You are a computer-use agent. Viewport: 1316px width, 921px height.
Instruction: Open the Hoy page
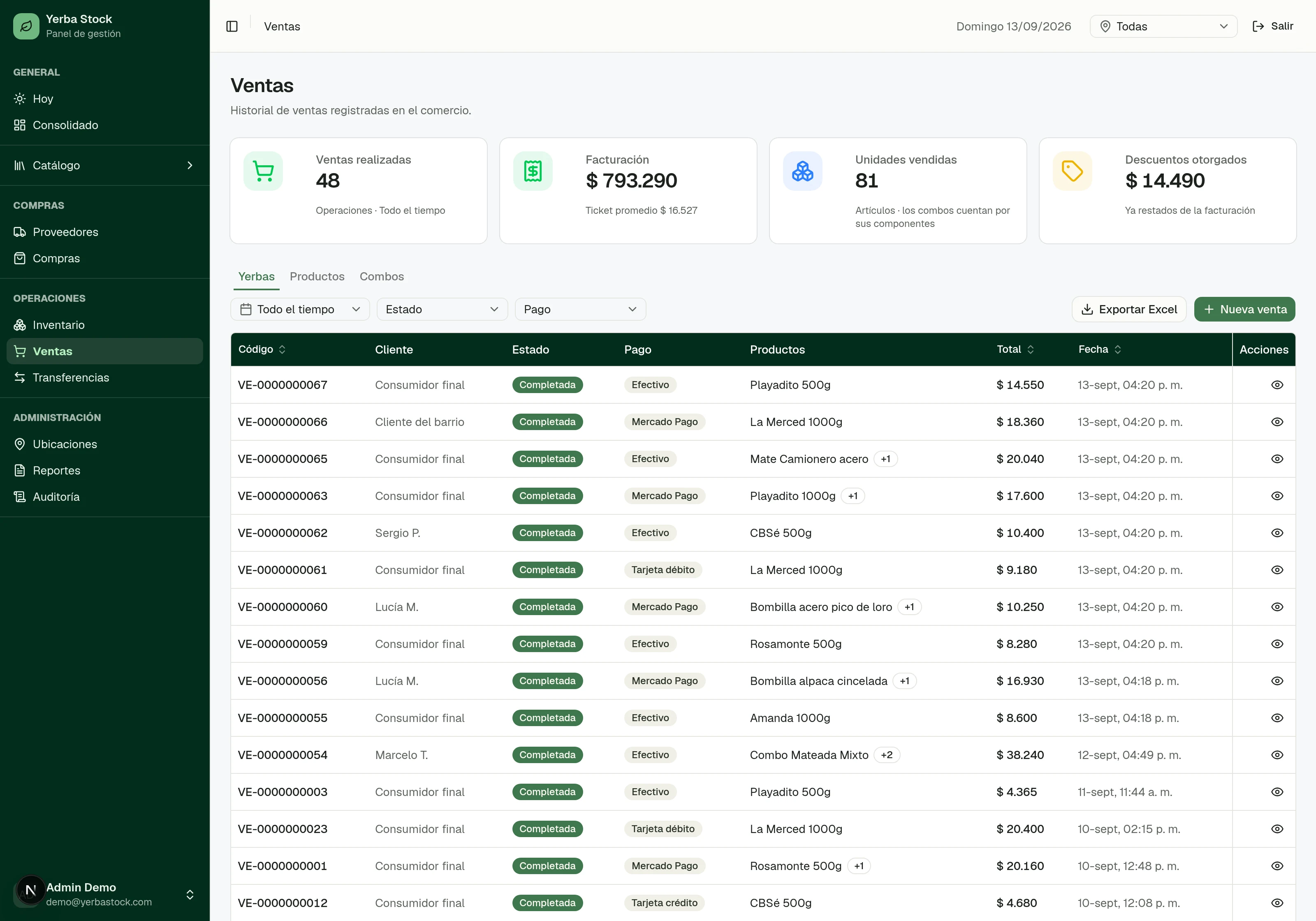click(105, 99)
